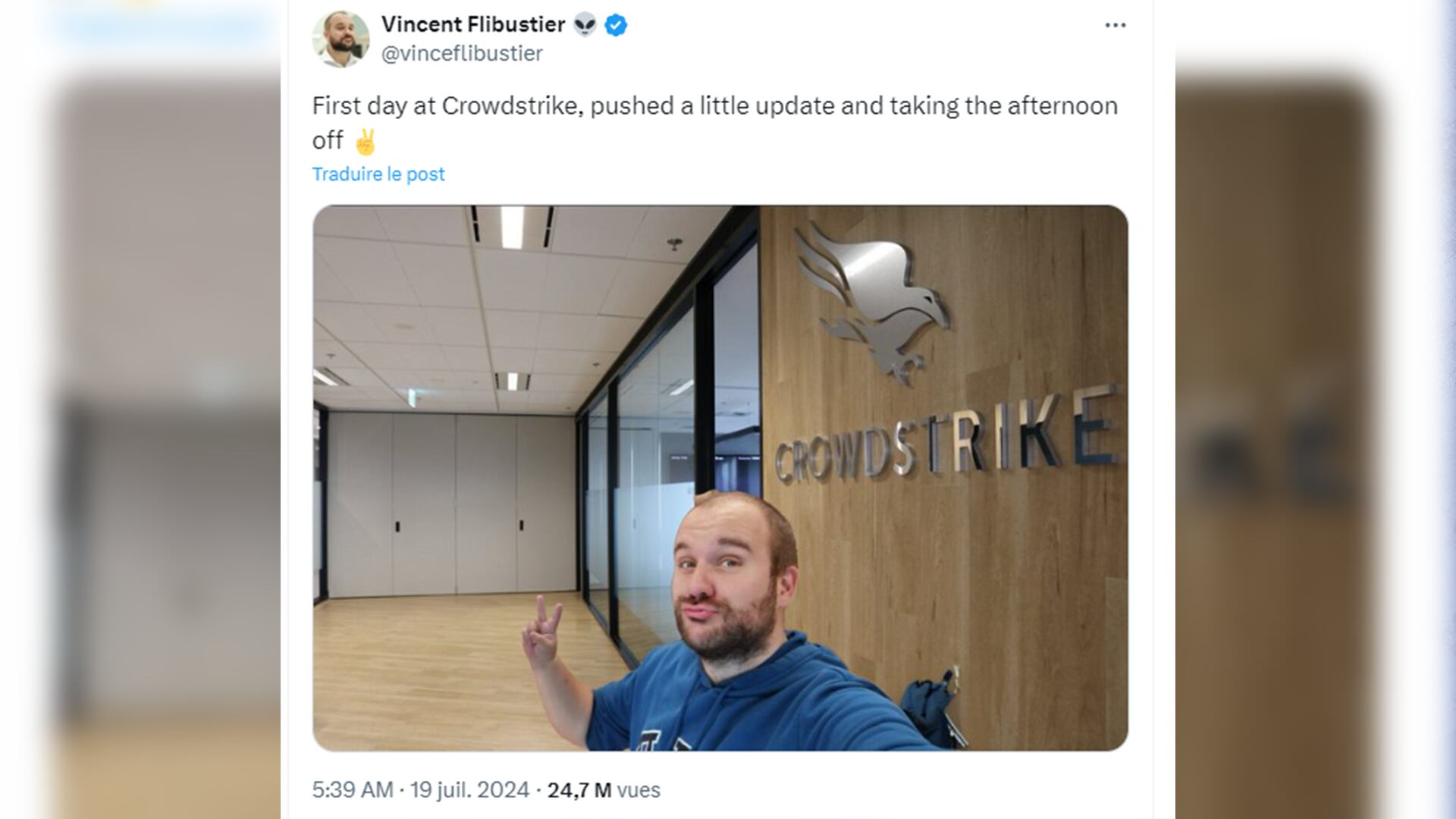
Task: Click the alien emoji beside the name
Action: click(x=585, y=25)
